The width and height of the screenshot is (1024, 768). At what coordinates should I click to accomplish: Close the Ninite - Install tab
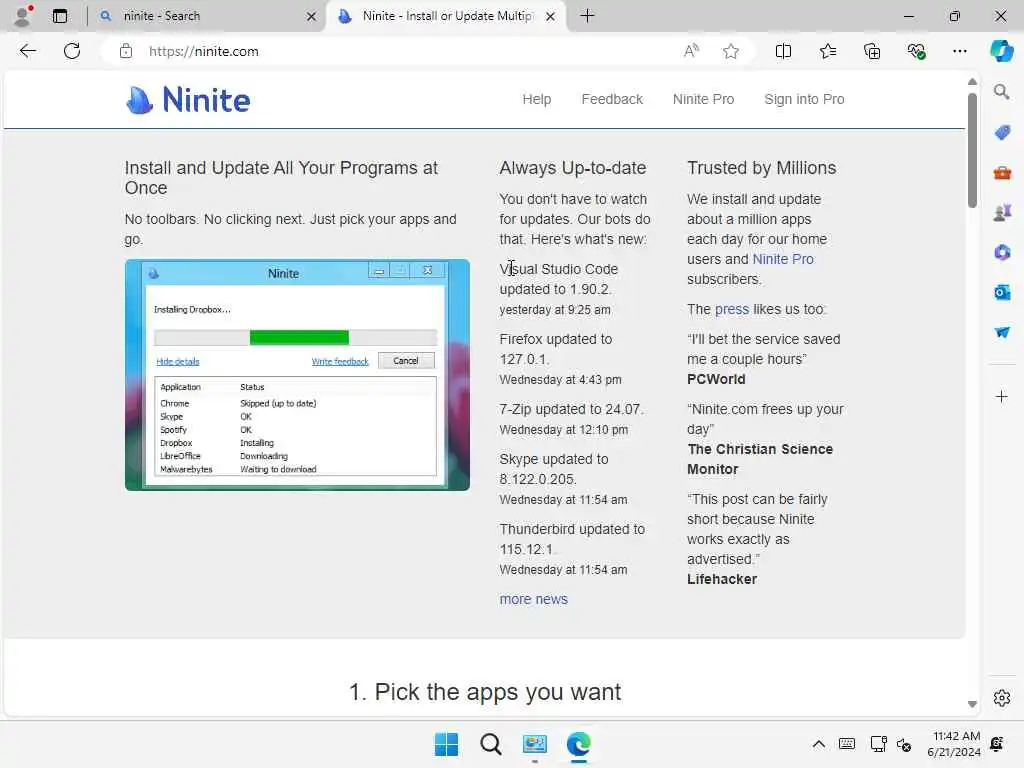551,16
